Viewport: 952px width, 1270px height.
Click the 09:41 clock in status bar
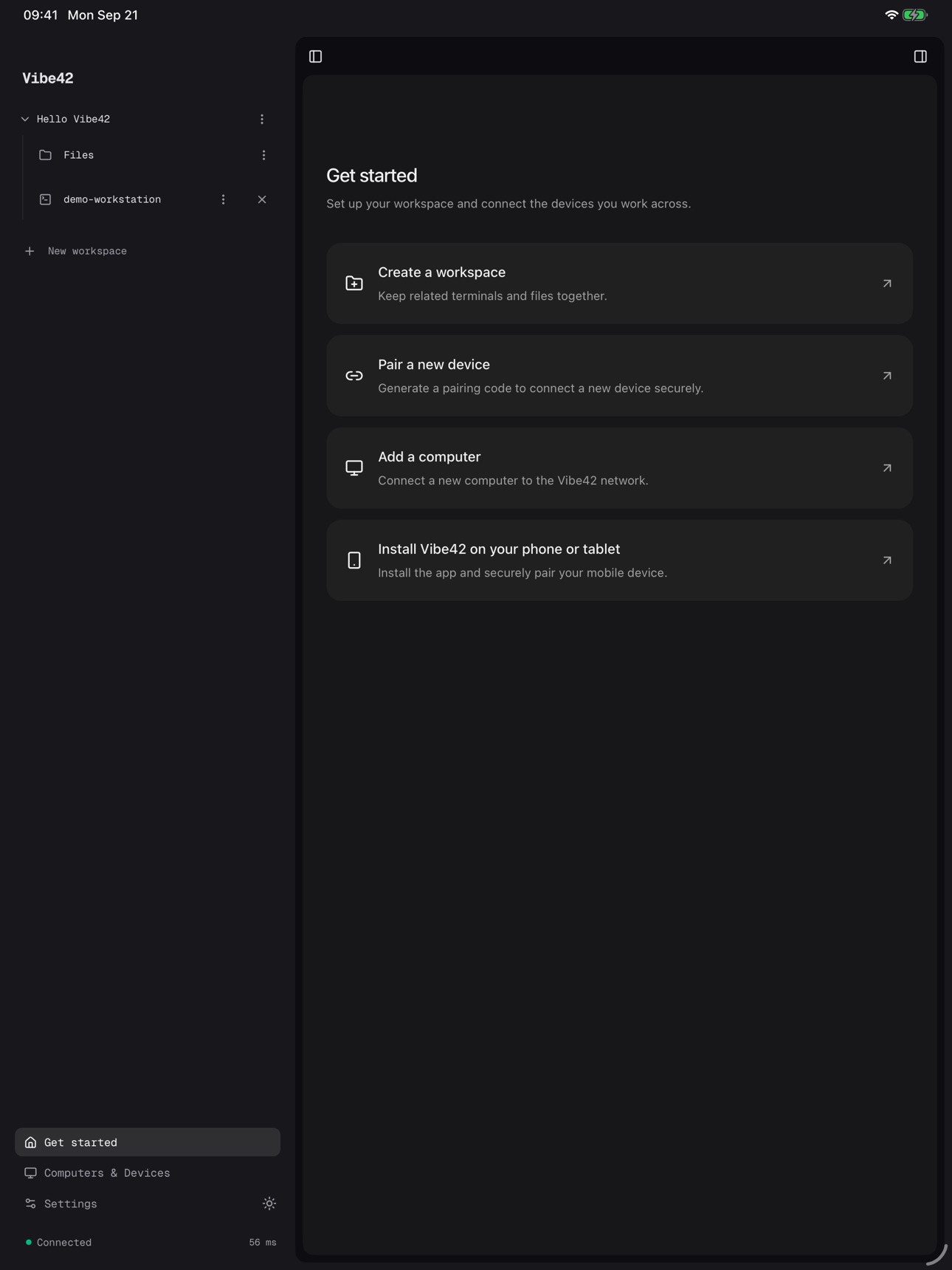(x=41, y=15)
